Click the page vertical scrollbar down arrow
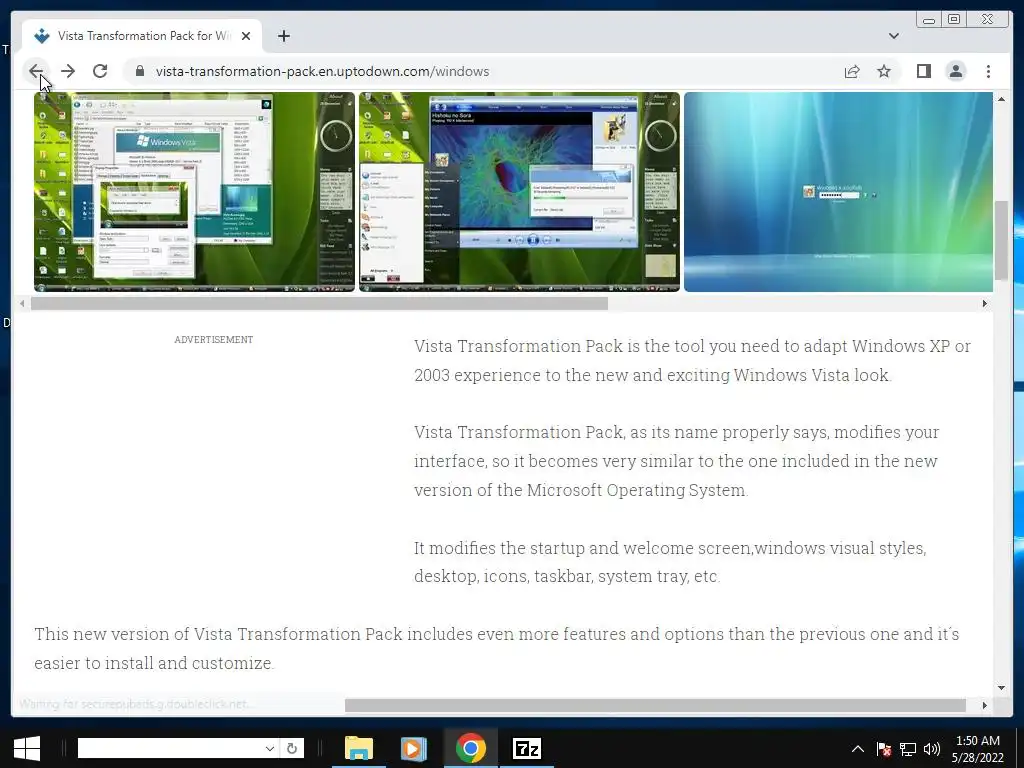The image size is (1024, 768). click(1002, 687)
